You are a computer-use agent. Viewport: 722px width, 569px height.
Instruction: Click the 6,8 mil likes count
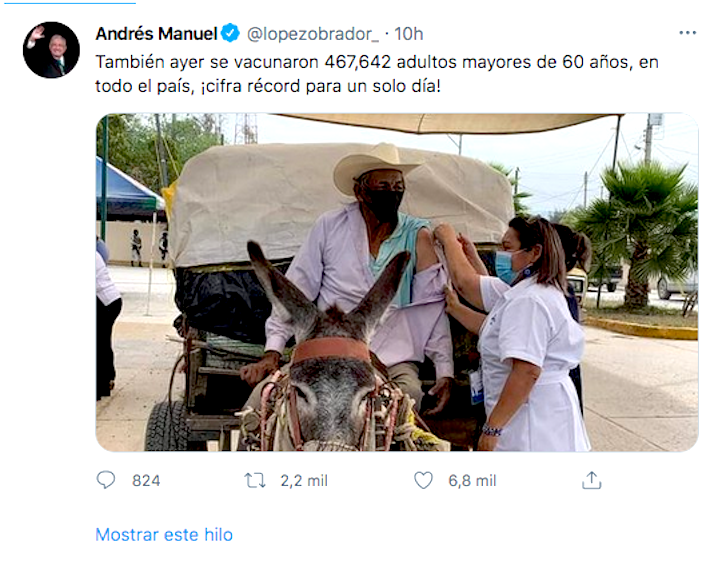pos(472,481)
